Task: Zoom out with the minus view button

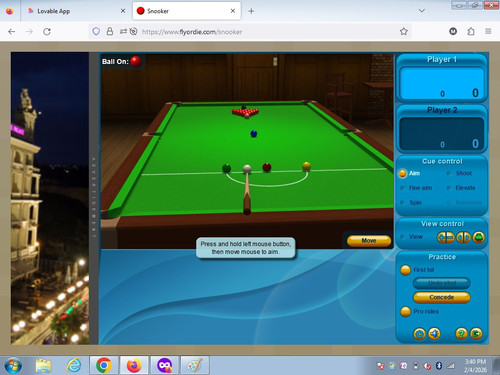Action: (x=450, y=237)
